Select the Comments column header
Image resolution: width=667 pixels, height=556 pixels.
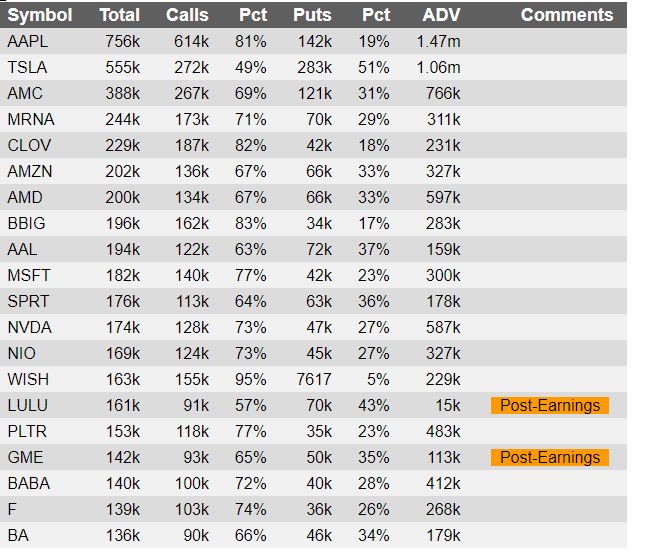pyautogui.click(x=567, y=15)
